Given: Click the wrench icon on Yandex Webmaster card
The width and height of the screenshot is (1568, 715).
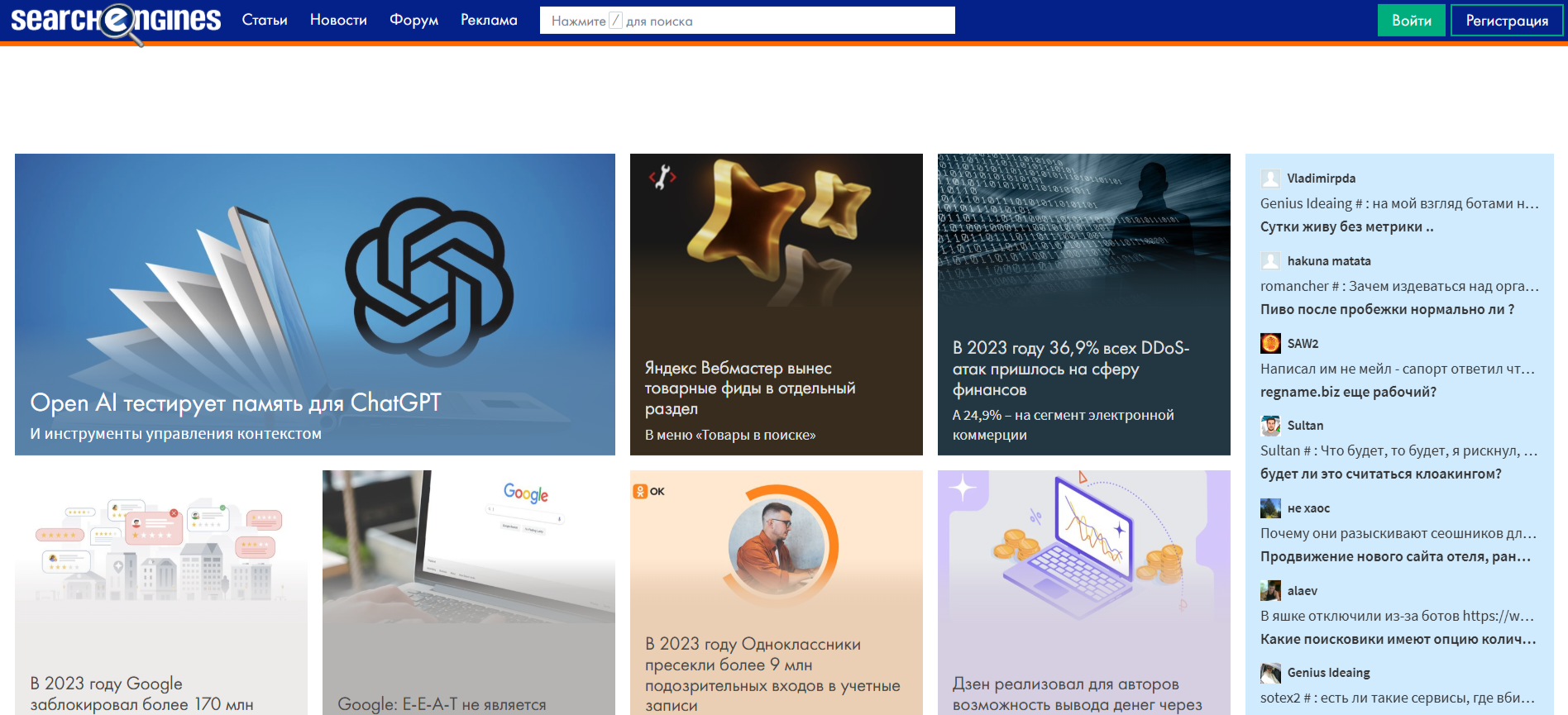Looking at the screenshot, I should click(662, 177).
